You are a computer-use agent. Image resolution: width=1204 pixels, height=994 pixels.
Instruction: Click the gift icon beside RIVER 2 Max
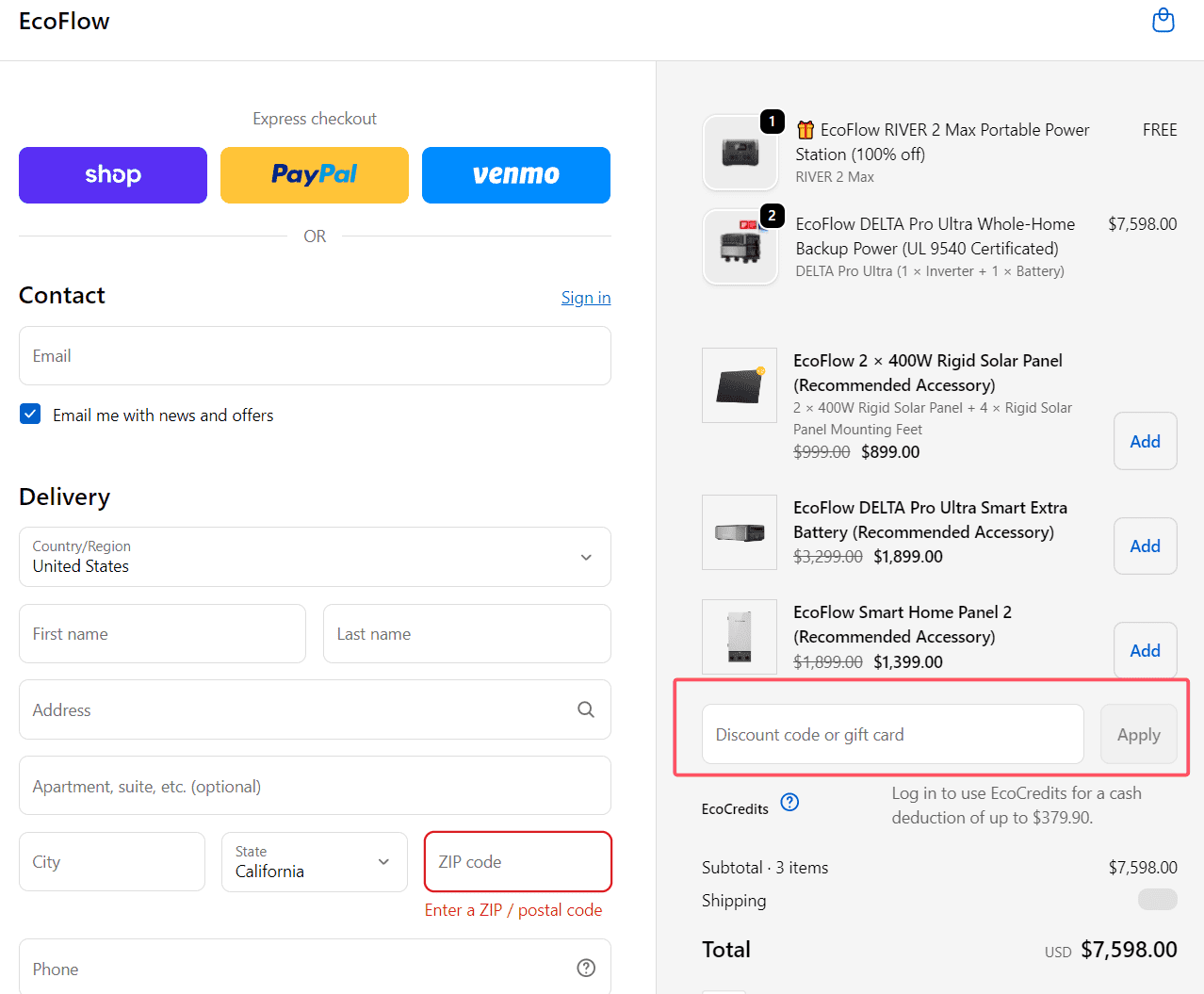coord(805,129)
